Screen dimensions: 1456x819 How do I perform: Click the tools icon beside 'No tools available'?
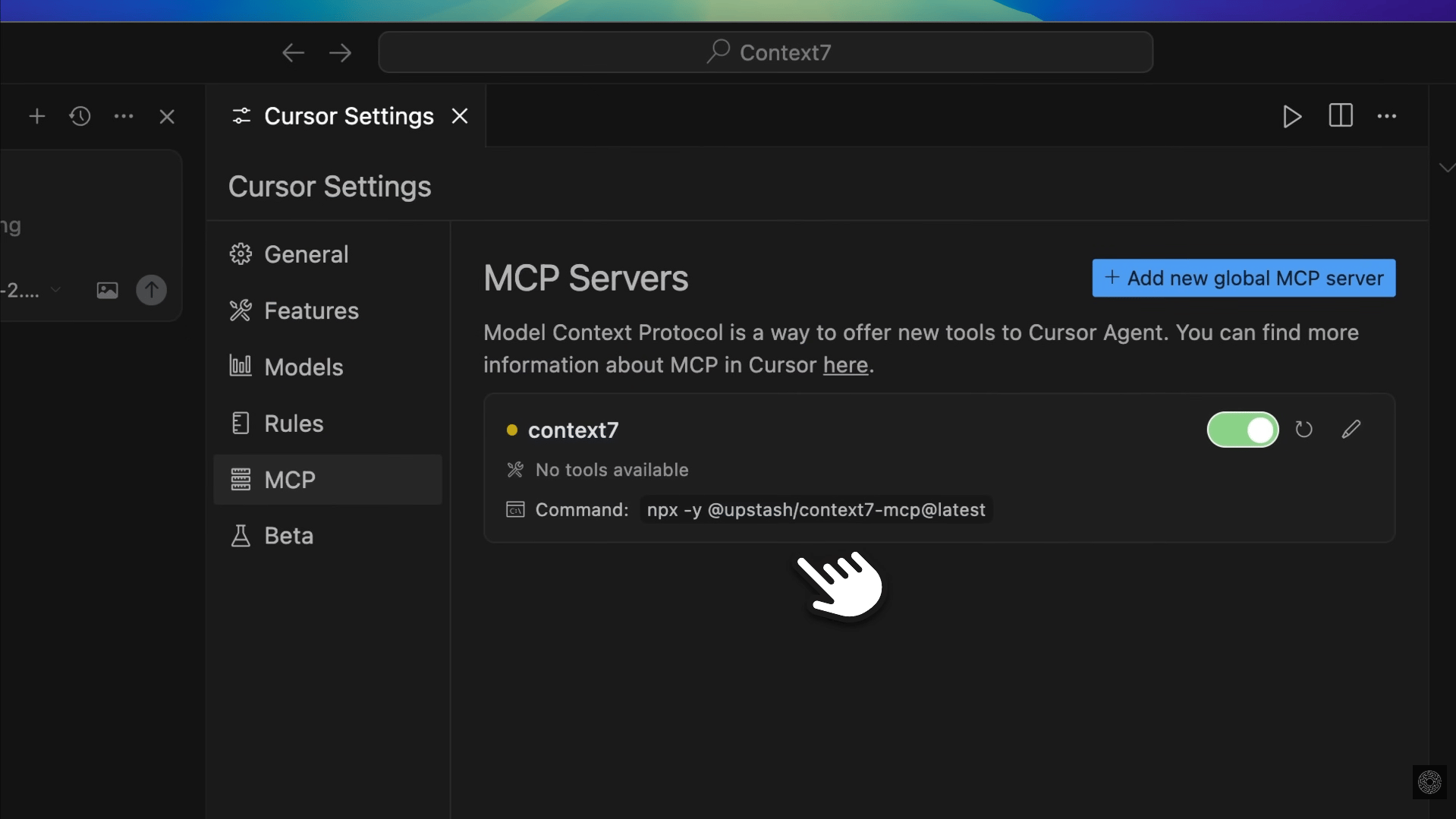[x=515, y=470]
